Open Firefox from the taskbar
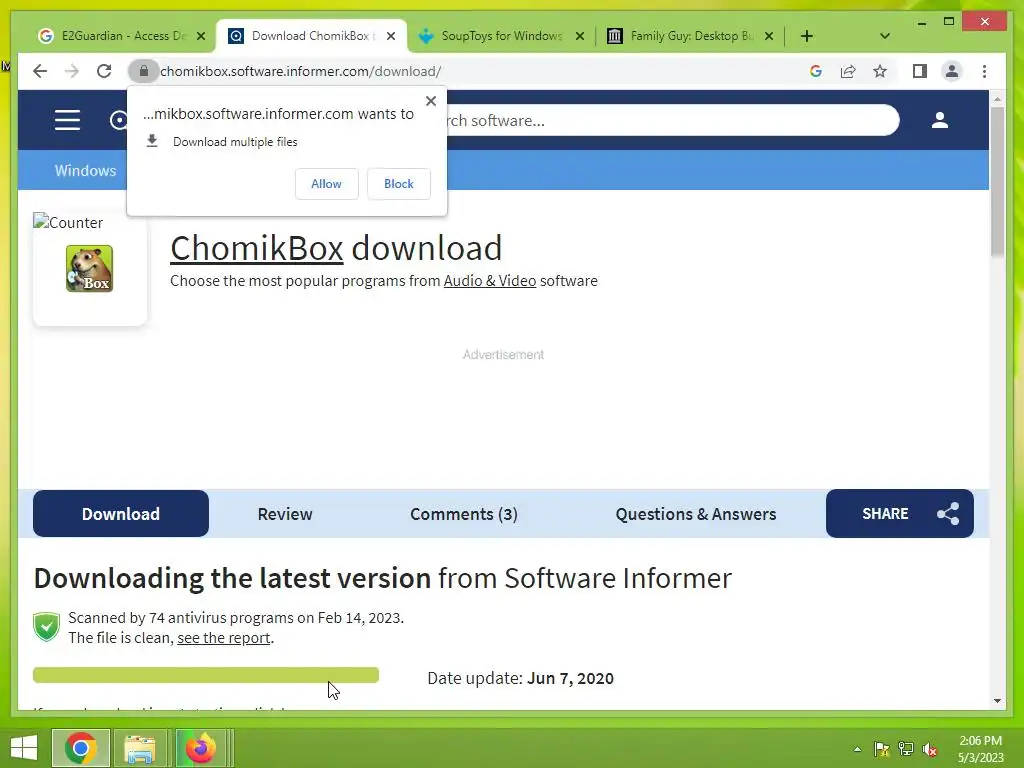The image size is (1024, 768). 200,748
